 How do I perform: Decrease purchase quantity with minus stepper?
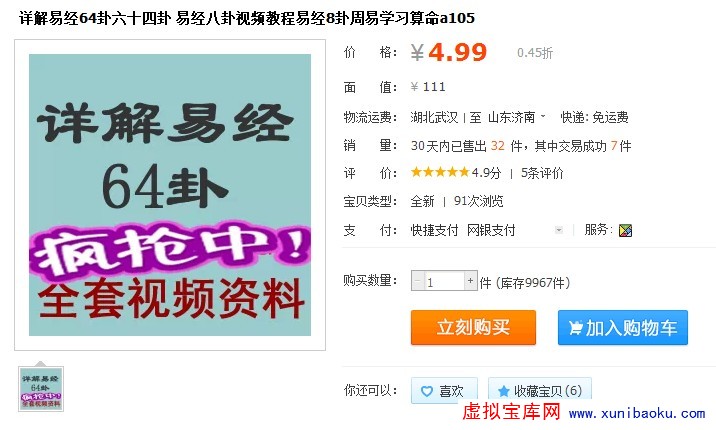tap(418, 281)
